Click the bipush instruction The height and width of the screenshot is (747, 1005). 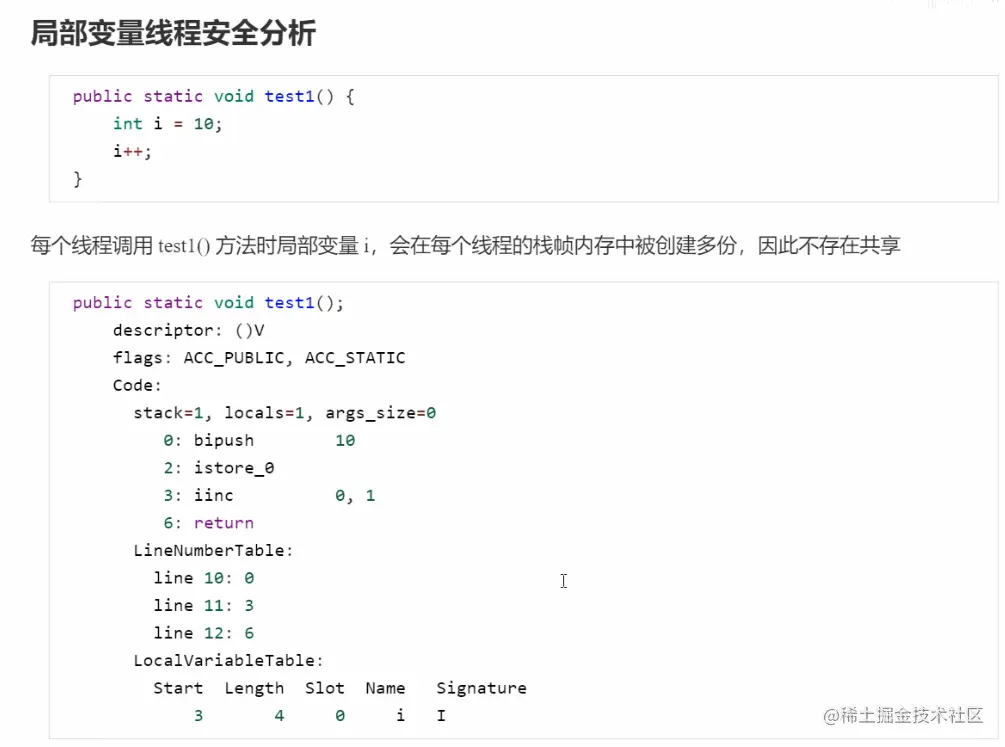(224, 440)
